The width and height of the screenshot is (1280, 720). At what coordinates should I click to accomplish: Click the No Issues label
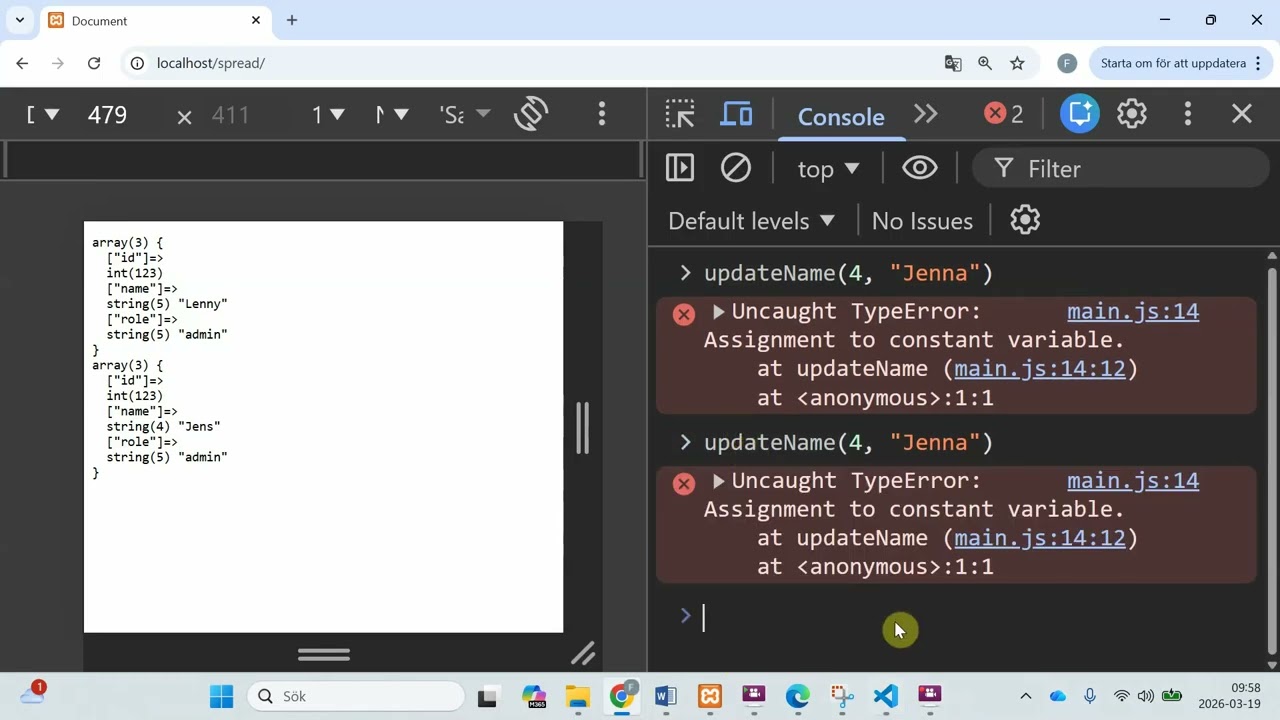pyautogui.click(x=922, y=221)
